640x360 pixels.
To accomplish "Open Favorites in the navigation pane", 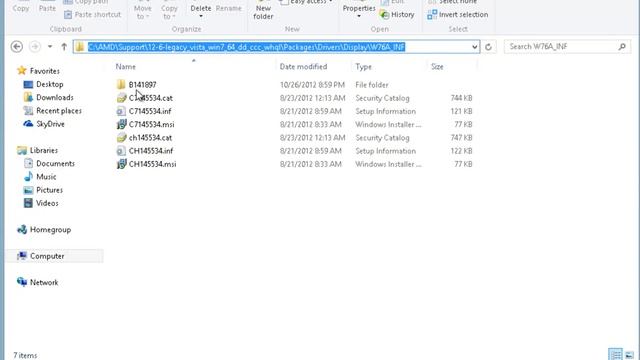I will pos(44,71).
